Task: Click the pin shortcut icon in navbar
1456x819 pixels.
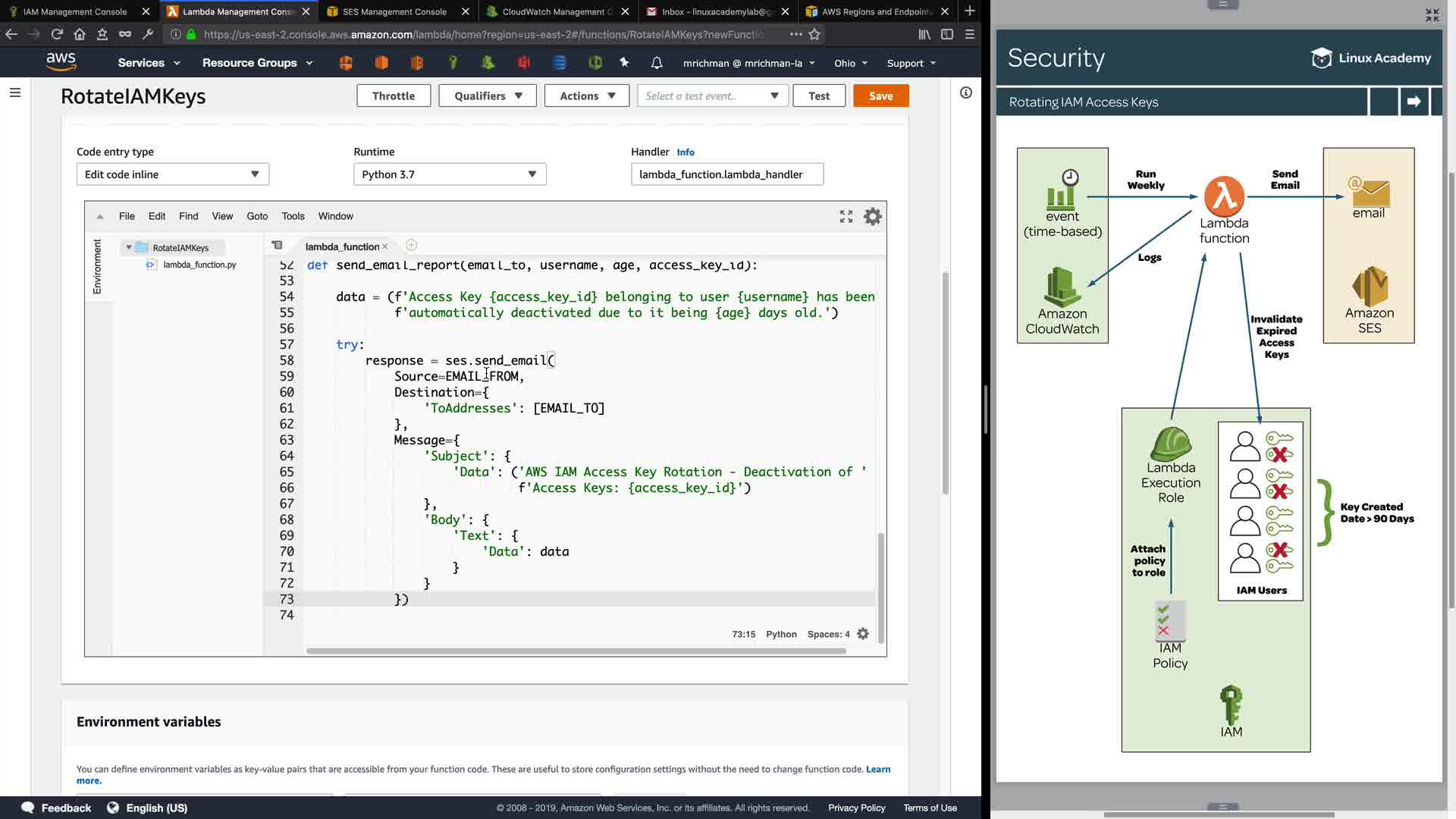Action: click(x=624, y=63)
